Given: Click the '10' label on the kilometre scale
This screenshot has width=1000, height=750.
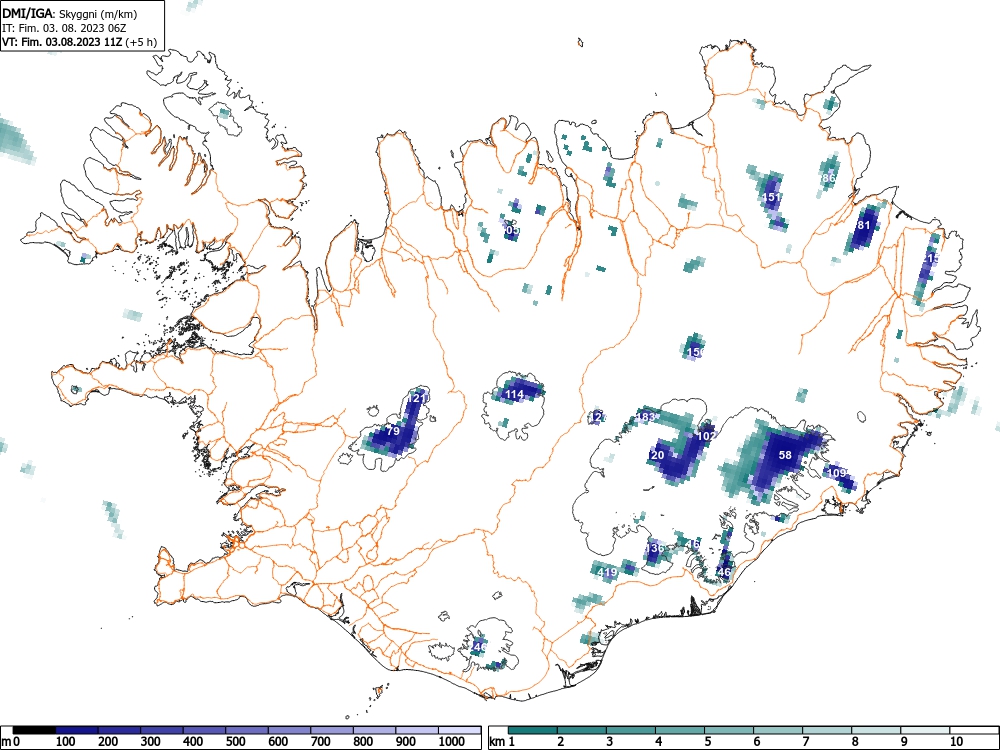Looking at the screenshot, I should (x=956, y=741).
